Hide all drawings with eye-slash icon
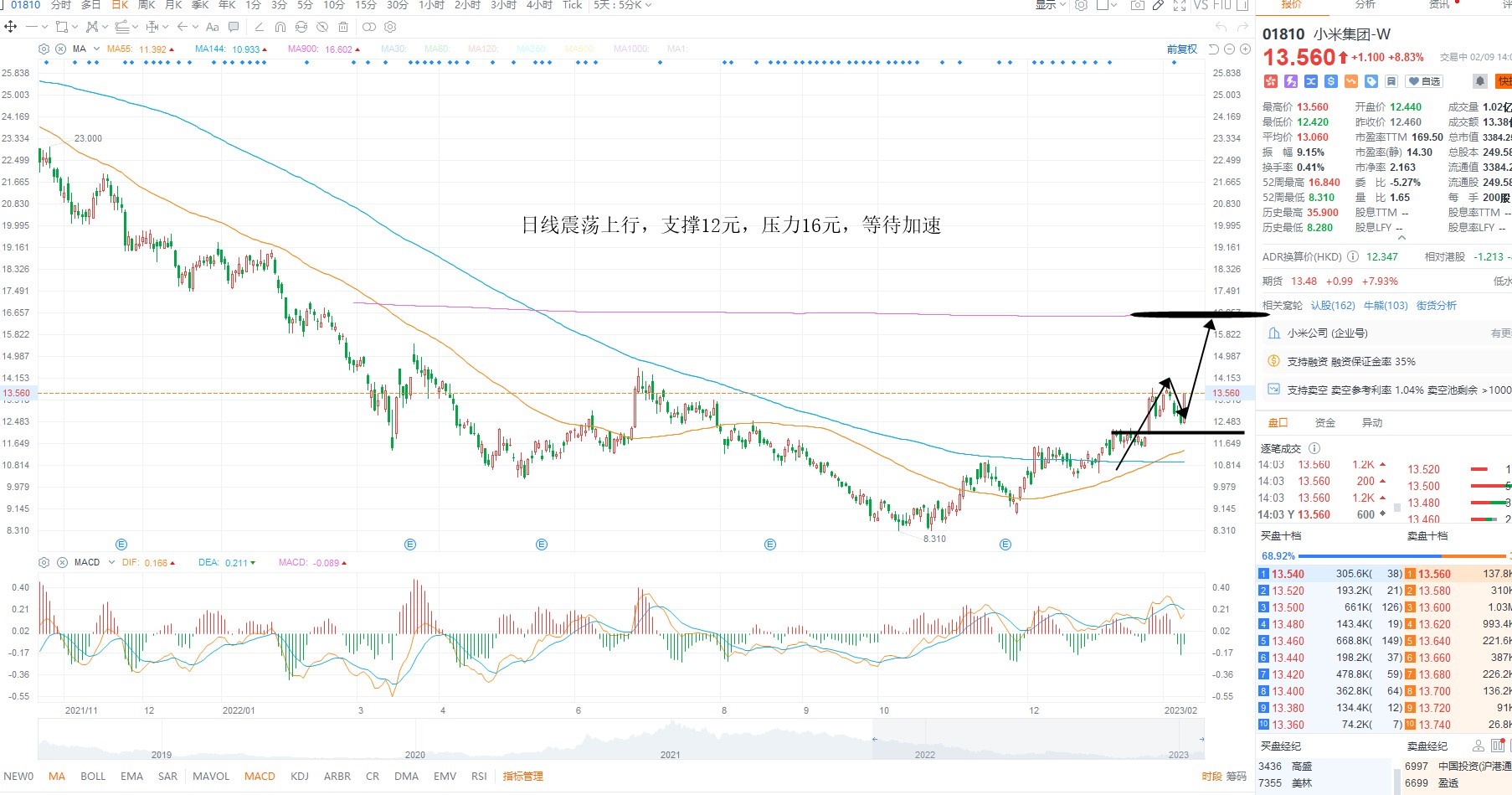The image size is (1512, 795). pyautogui.click(x=322, y=27)
